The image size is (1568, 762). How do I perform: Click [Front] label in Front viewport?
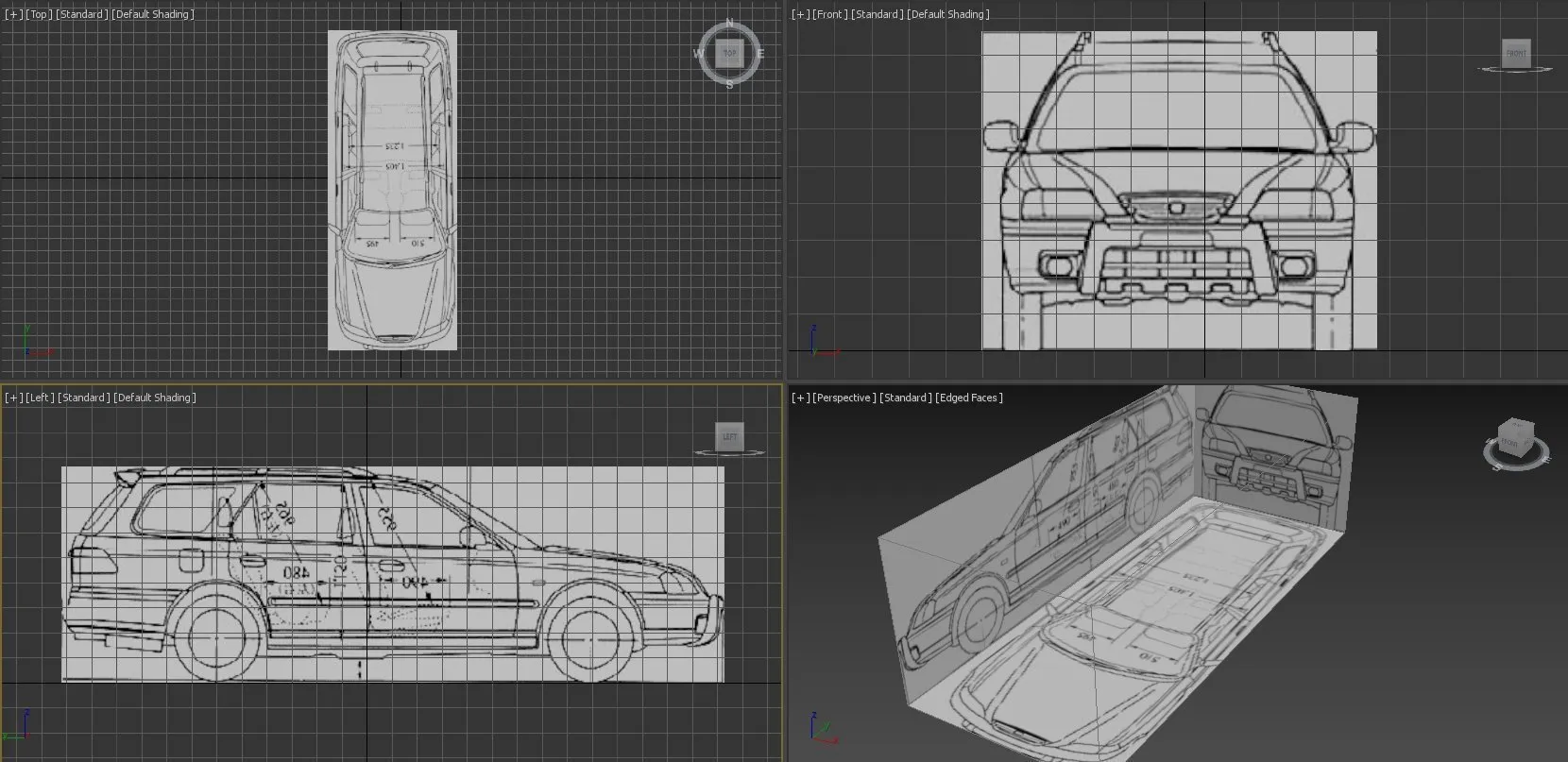click(x=829, y=14)
